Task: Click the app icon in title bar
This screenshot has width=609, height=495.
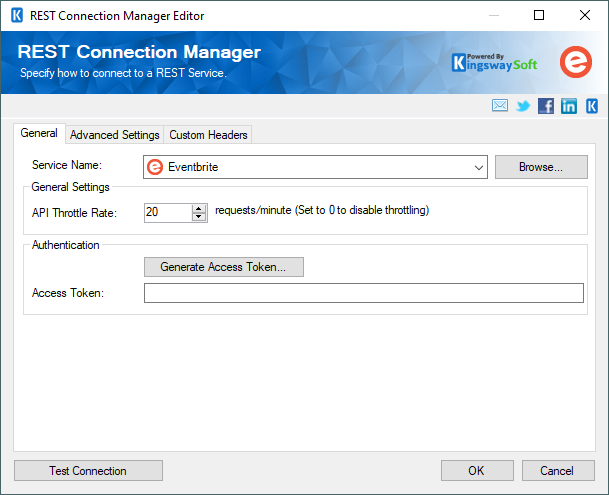Action: tap(17, 16)
